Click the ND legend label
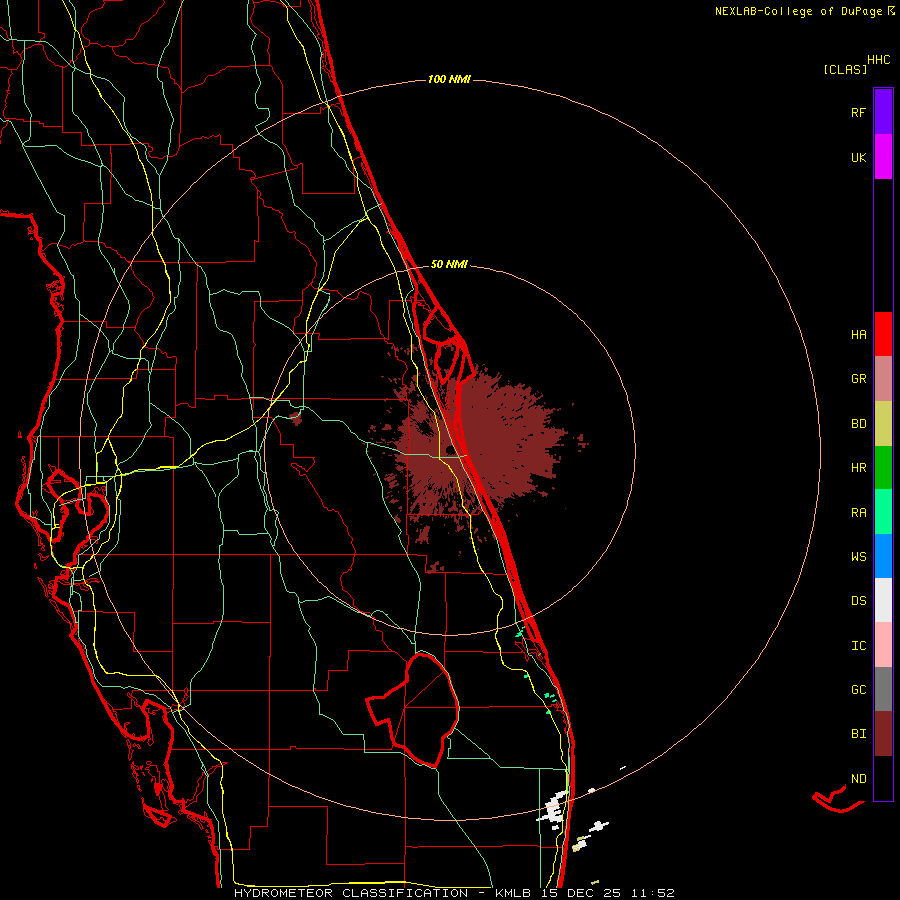 click(858, 779)
